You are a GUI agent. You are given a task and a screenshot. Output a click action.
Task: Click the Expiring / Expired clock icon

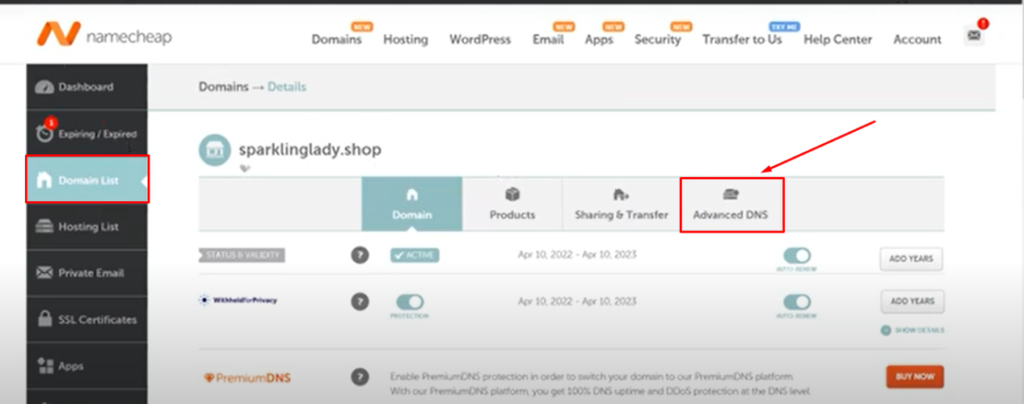tap(44, 133)
